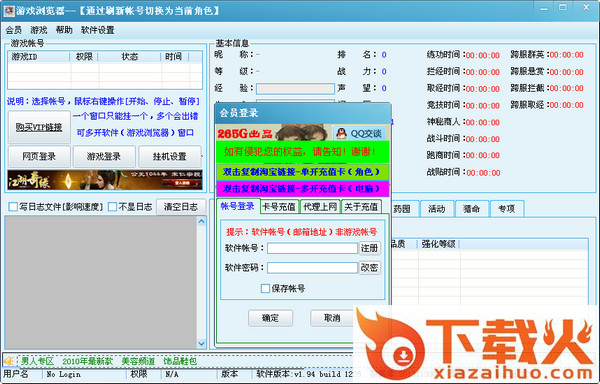Viewport: 600px width, 384px height.
Task: Click the 饰品鞋包 ticker link
Action: 180,361
